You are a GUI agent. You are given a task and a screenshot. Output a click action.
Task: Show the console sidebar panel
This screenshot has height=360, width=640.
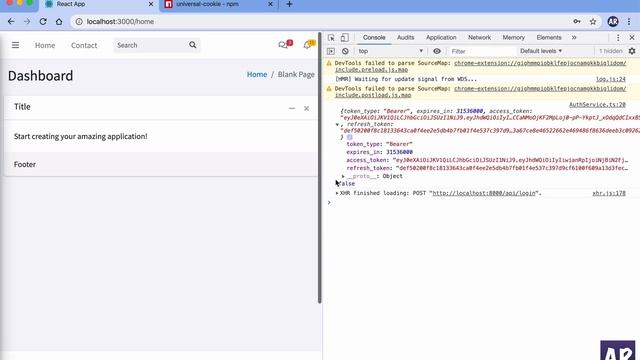point(331,51)
